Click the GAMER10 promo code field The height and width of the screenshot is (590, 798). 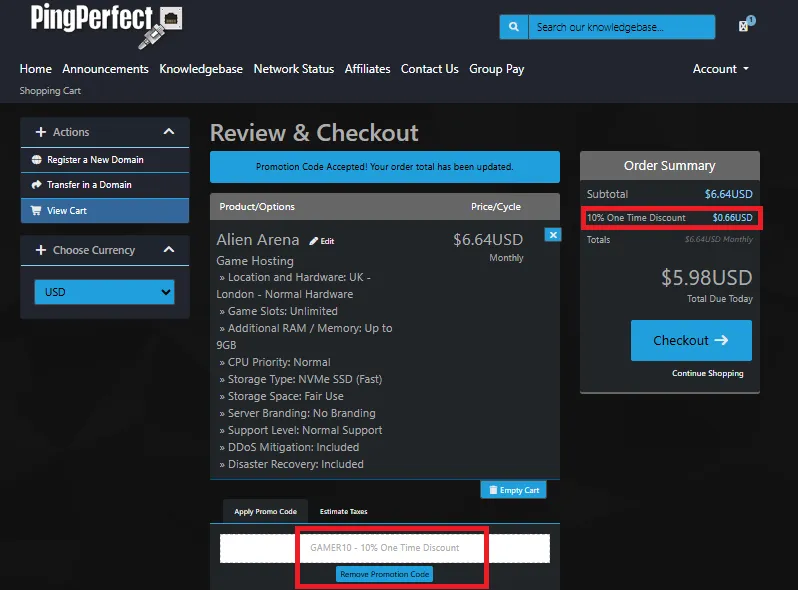pyautogui.click(x=385, y=548)
